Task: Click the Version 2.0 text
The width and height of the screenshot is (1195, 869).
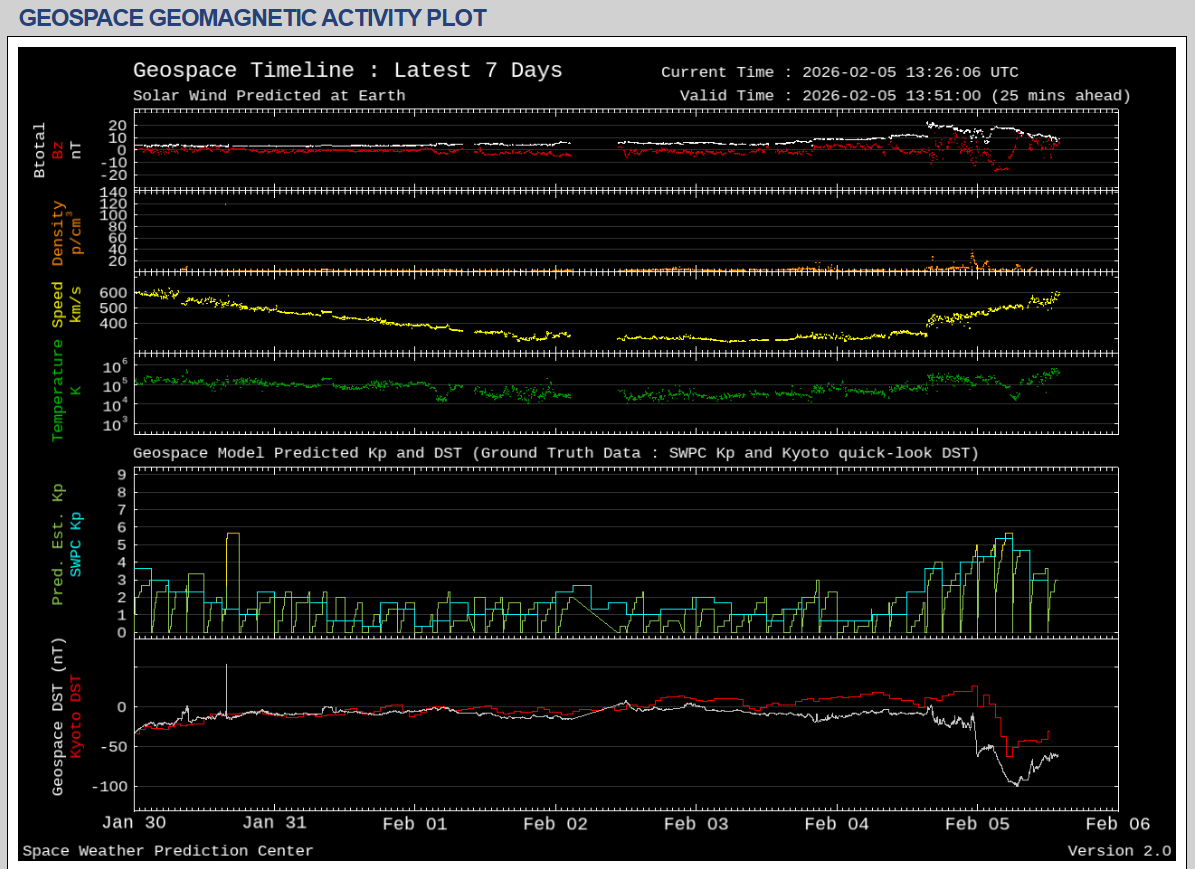Action: tap(1118, 851)
